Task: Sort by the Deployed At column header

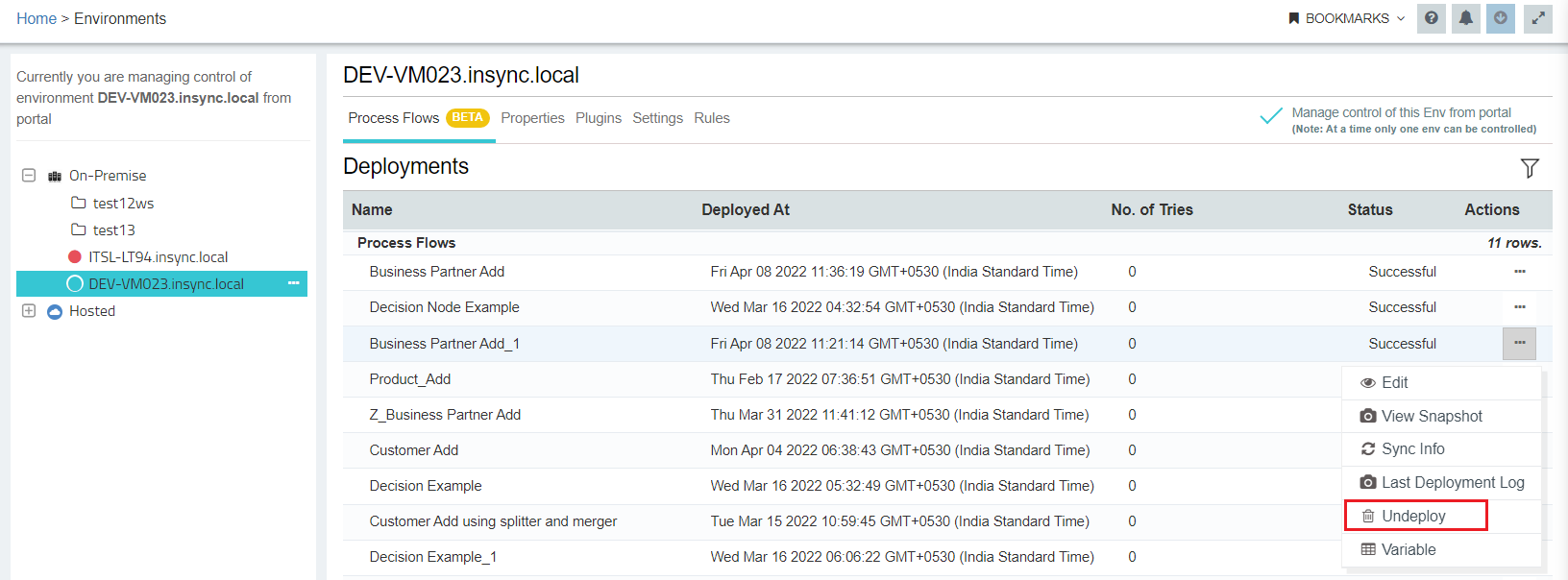Action: pos(746,209)
